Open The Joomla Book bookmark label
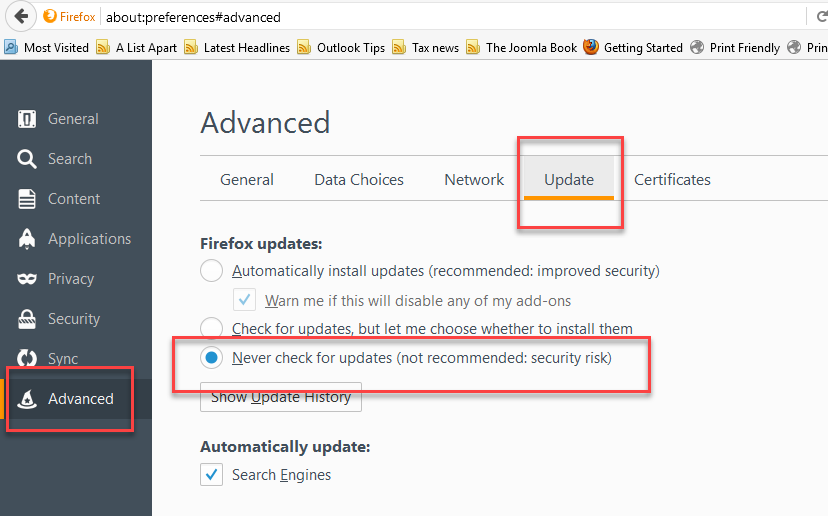The height and width of the screenshot is (516, 828). 531,48
